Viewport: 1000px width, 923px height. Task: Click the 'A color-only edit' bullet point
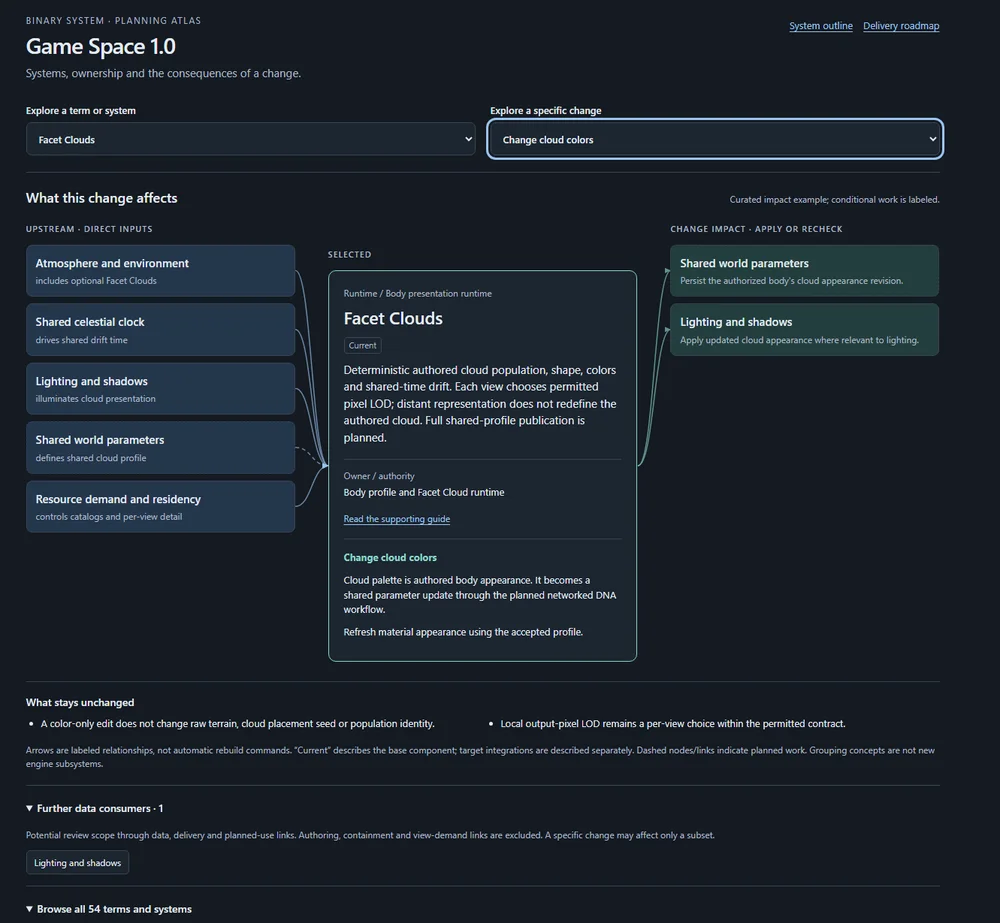237,723
